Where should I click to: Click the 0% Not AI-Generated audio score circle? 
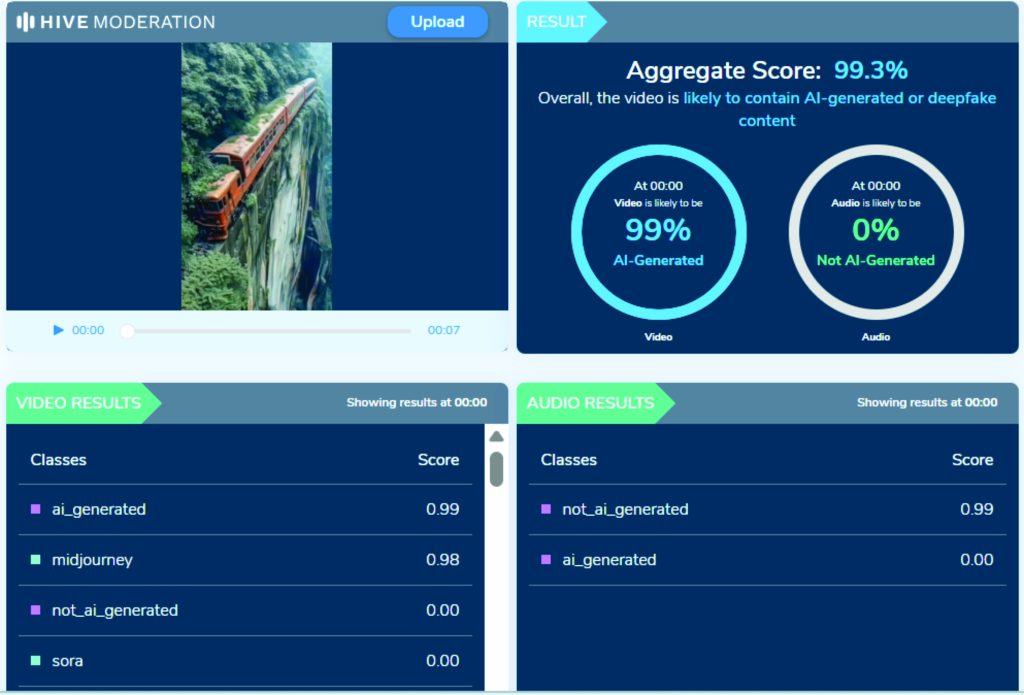click(876, 232)
